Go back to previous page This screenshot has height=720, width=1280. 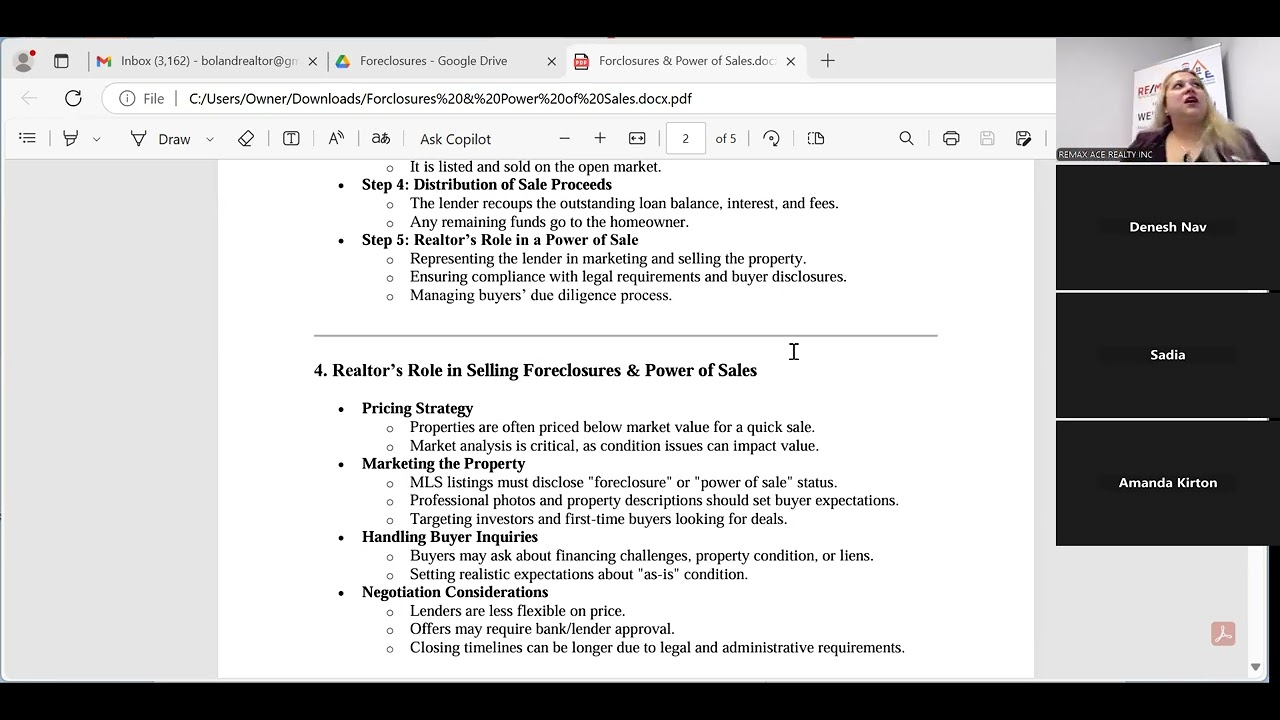click(x=29, y=98)
